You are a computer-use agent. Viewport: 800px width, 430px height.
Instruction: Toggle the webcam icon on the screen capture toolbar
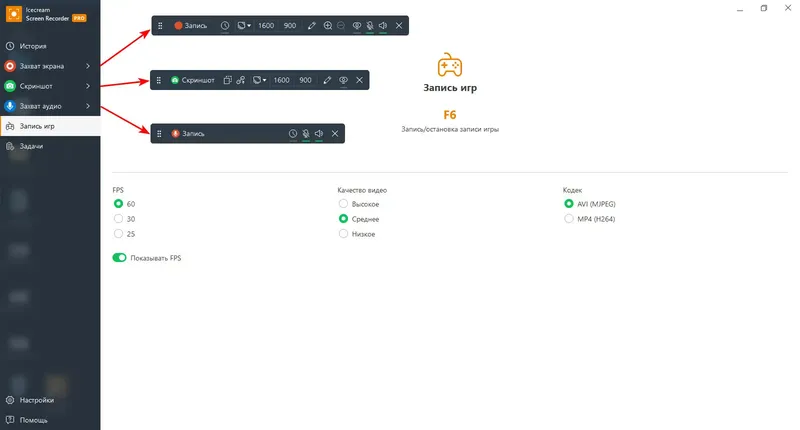(357, 26)
